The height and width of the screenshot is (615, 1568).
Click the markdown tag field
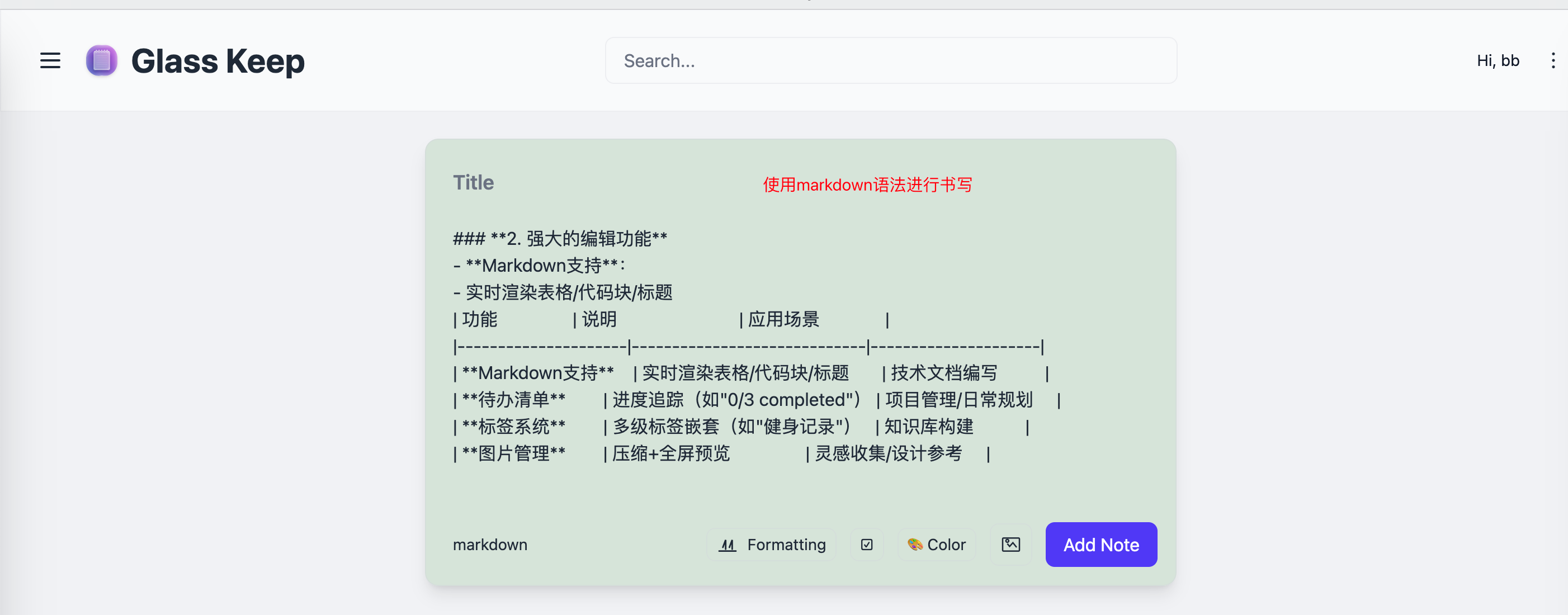pyautogui.click(x=572, y=545)
